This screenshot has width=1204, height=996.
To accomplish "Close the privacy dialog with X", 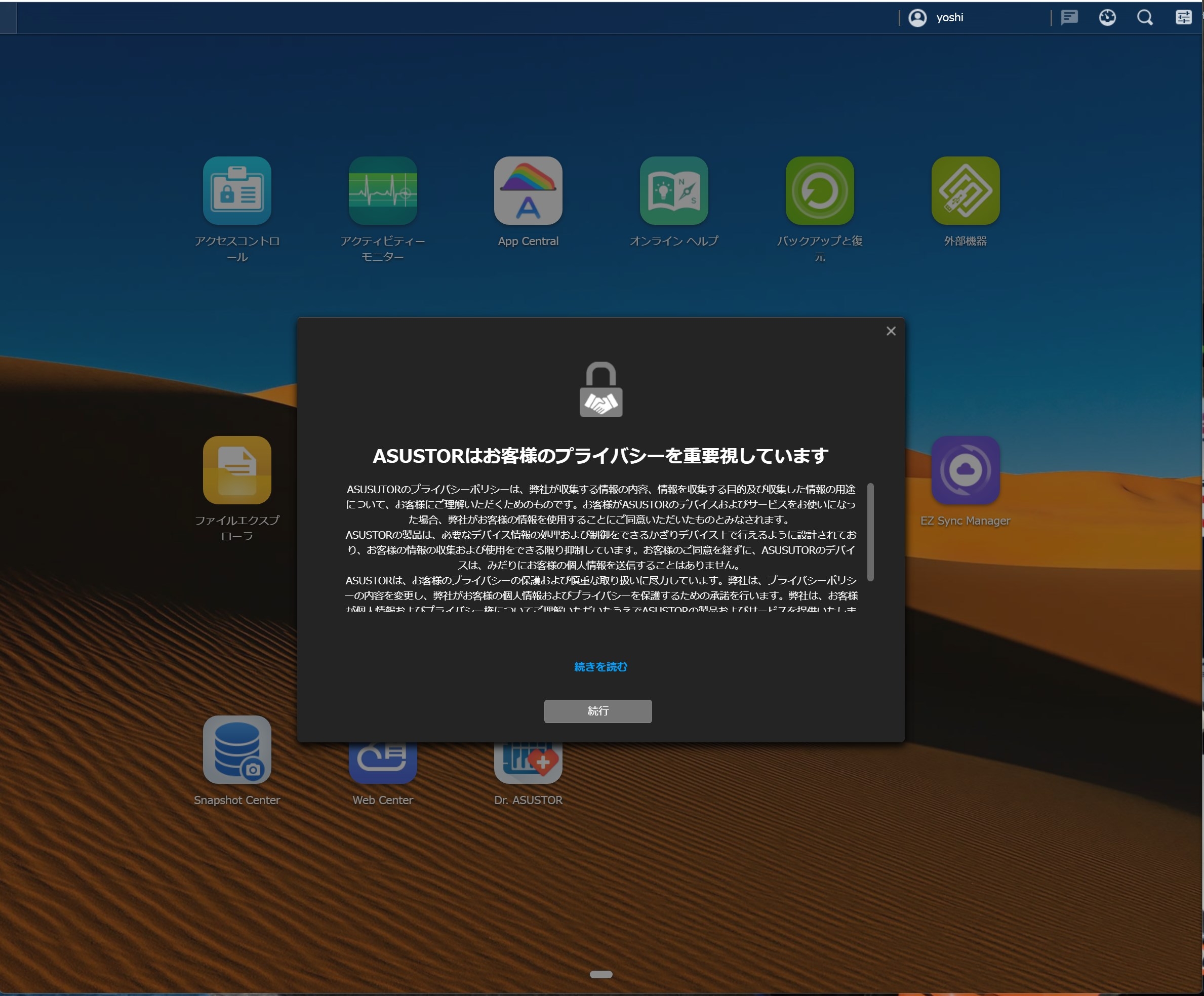I will click(891, 331).
